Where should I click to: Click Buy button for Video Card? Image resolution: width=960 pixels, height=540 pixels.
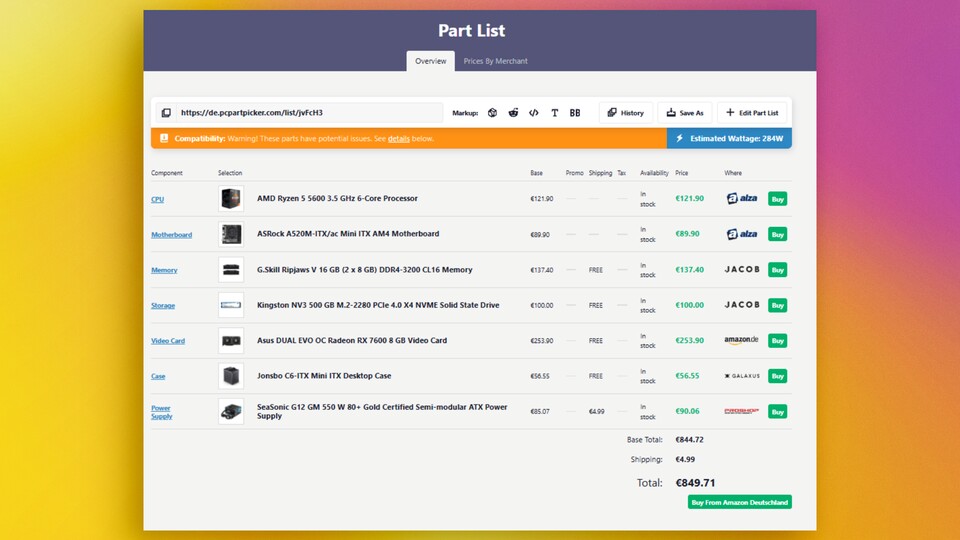(x=778, y=341)
